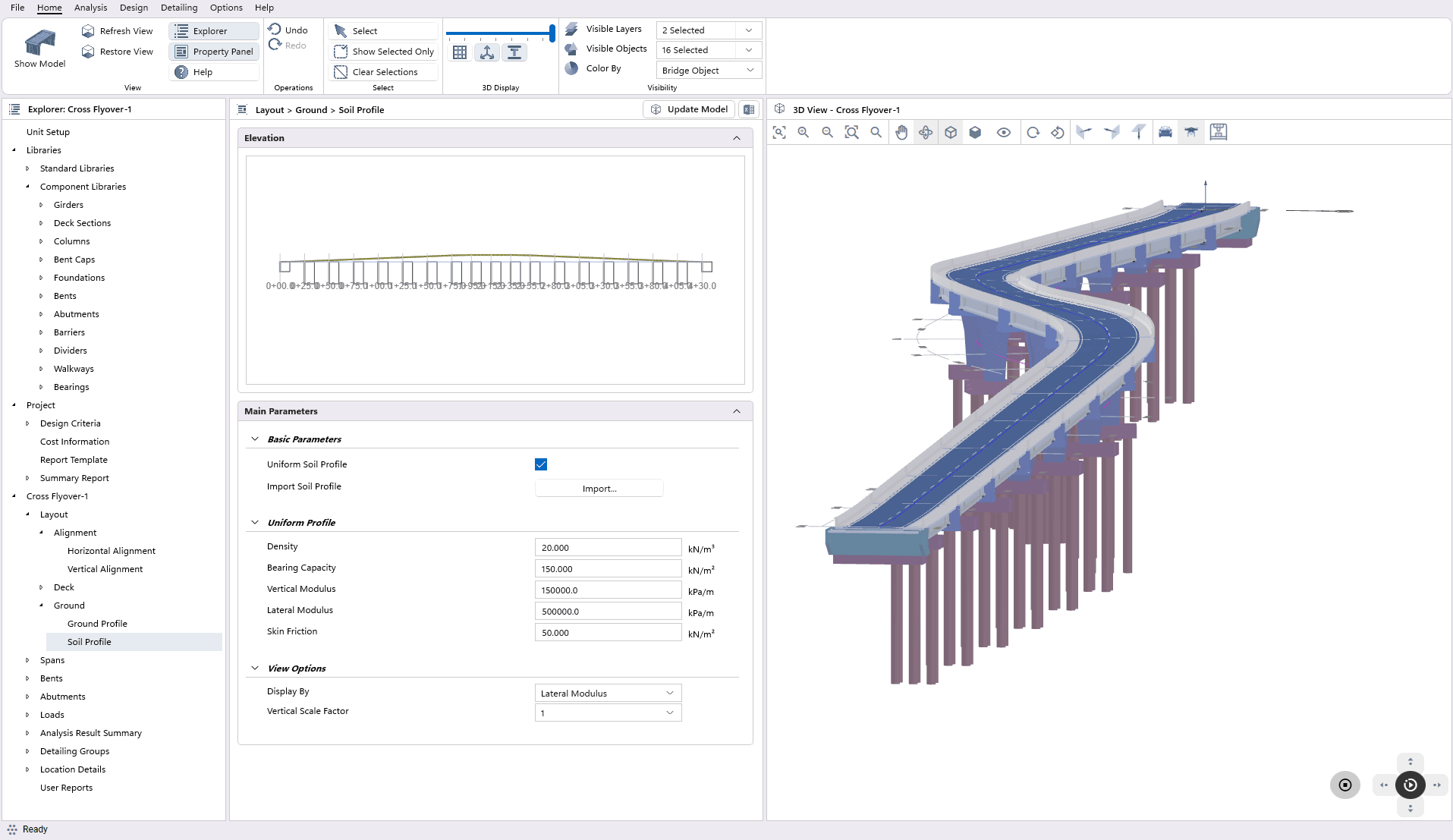The image size is (1453, 840).
Task: Click the Bearing Capacity input field
Action: pos(608,569)
